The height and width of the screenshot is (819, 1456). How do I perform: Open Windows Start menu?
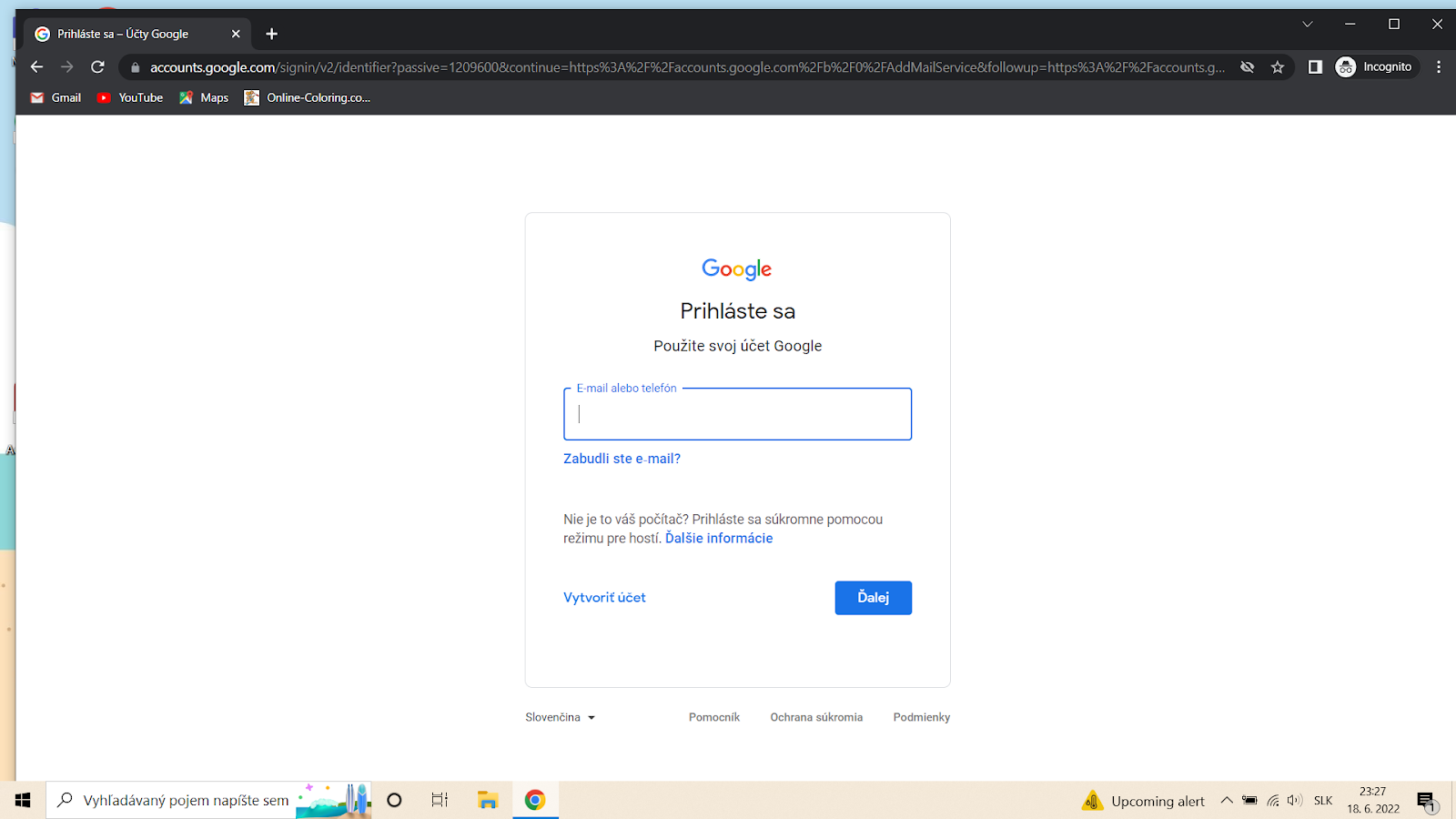coord(23,800)
